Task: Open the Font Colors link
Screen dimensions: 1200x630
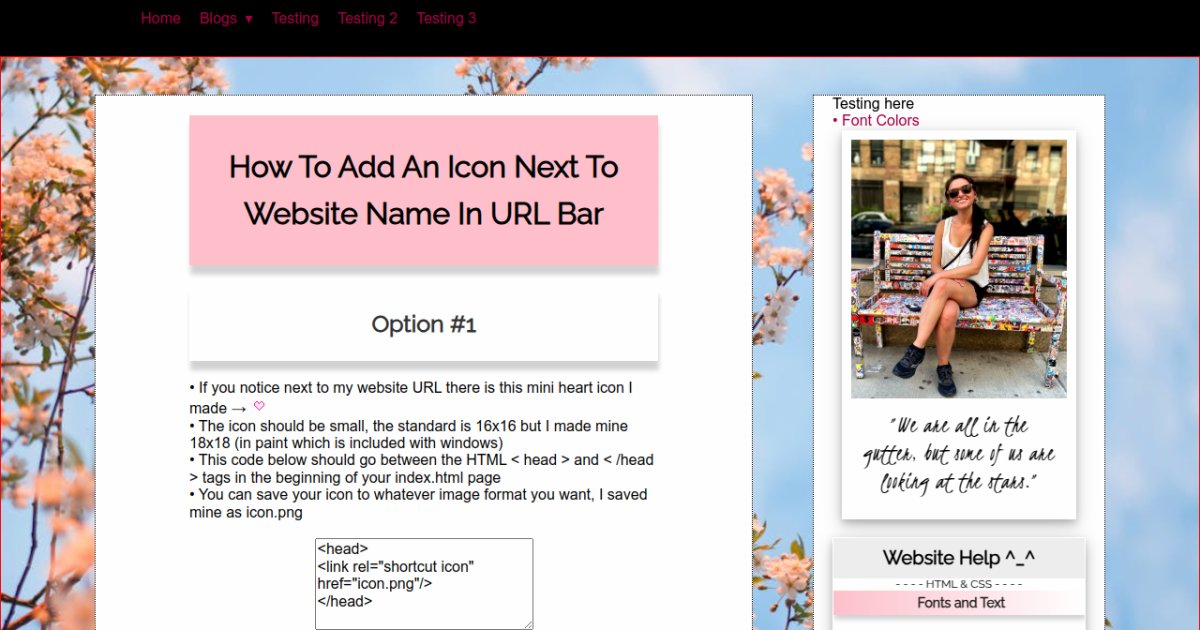Action: click(x=880, y=121)
